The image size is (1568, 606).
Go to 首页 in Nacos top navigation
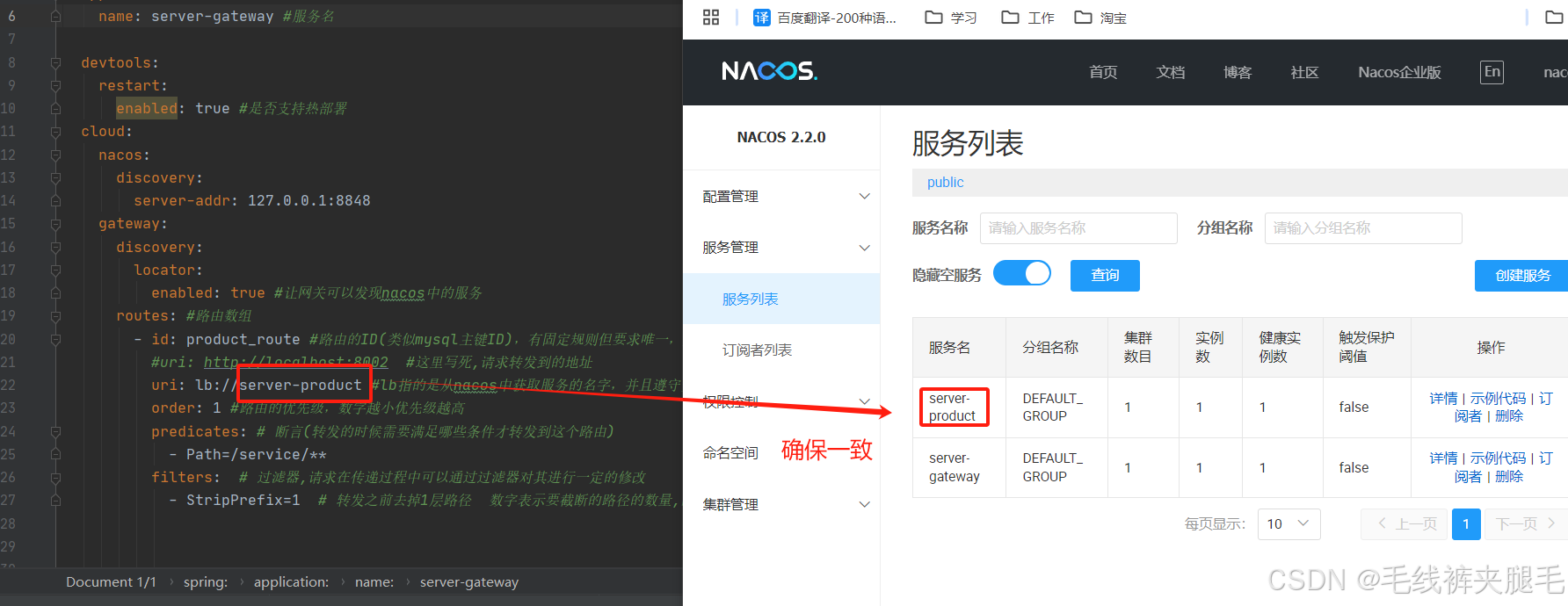coord(1103,72)
